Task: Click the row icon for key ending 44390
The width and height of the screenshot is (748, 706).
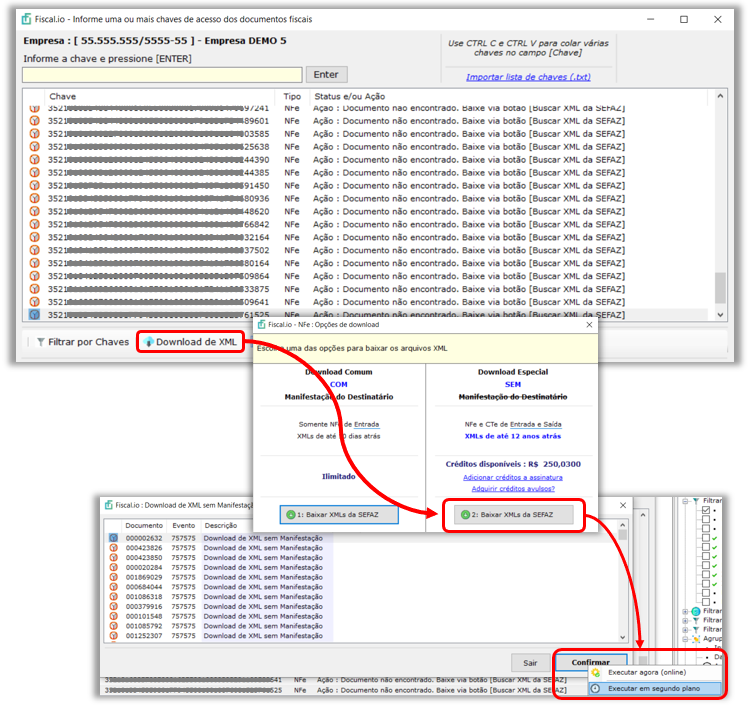Action: click(x=34, y=159)
